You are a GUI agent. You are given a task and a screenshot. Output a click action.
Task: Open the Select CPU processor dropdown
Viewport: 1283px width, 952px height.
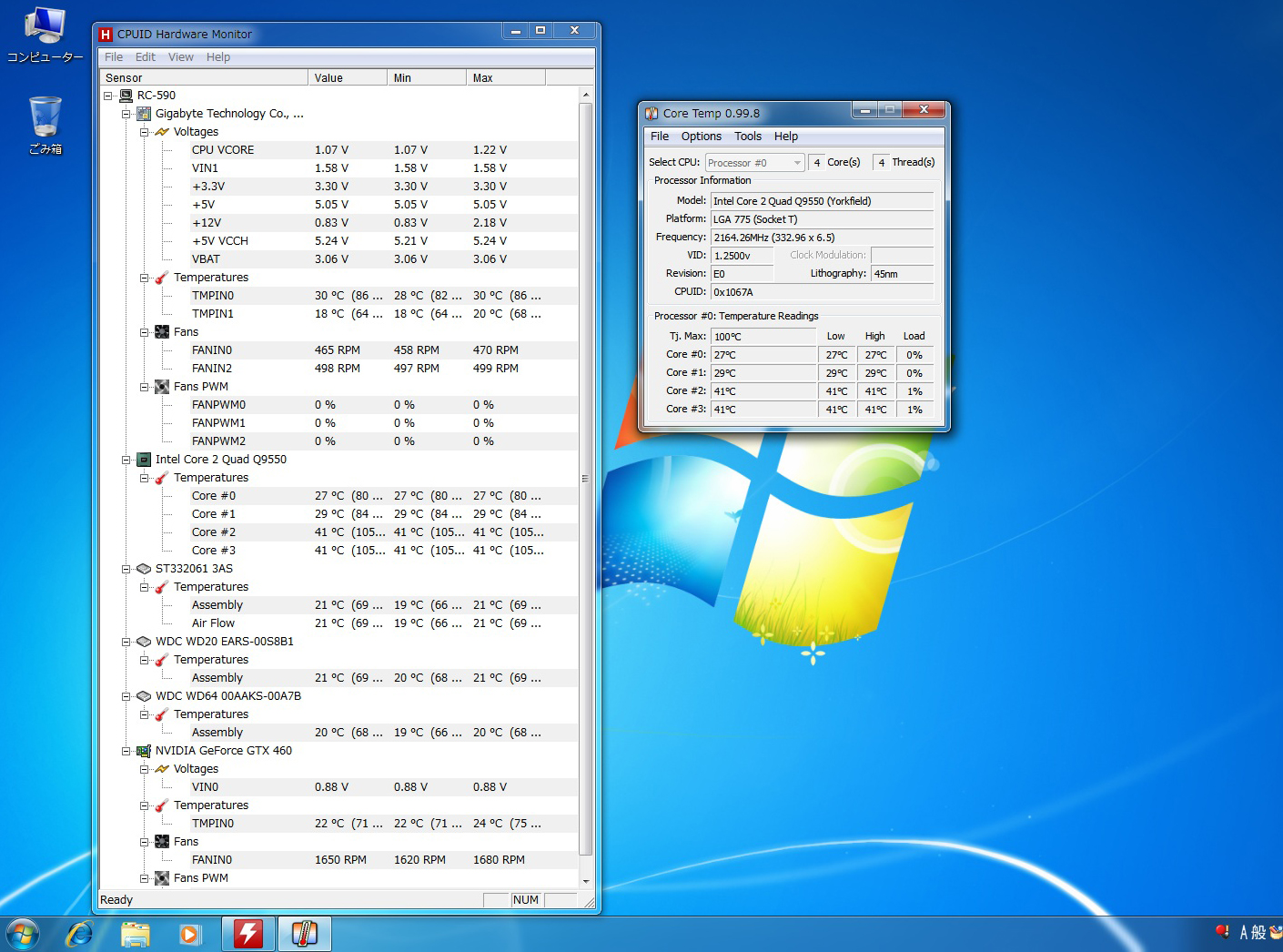[754, 163]
